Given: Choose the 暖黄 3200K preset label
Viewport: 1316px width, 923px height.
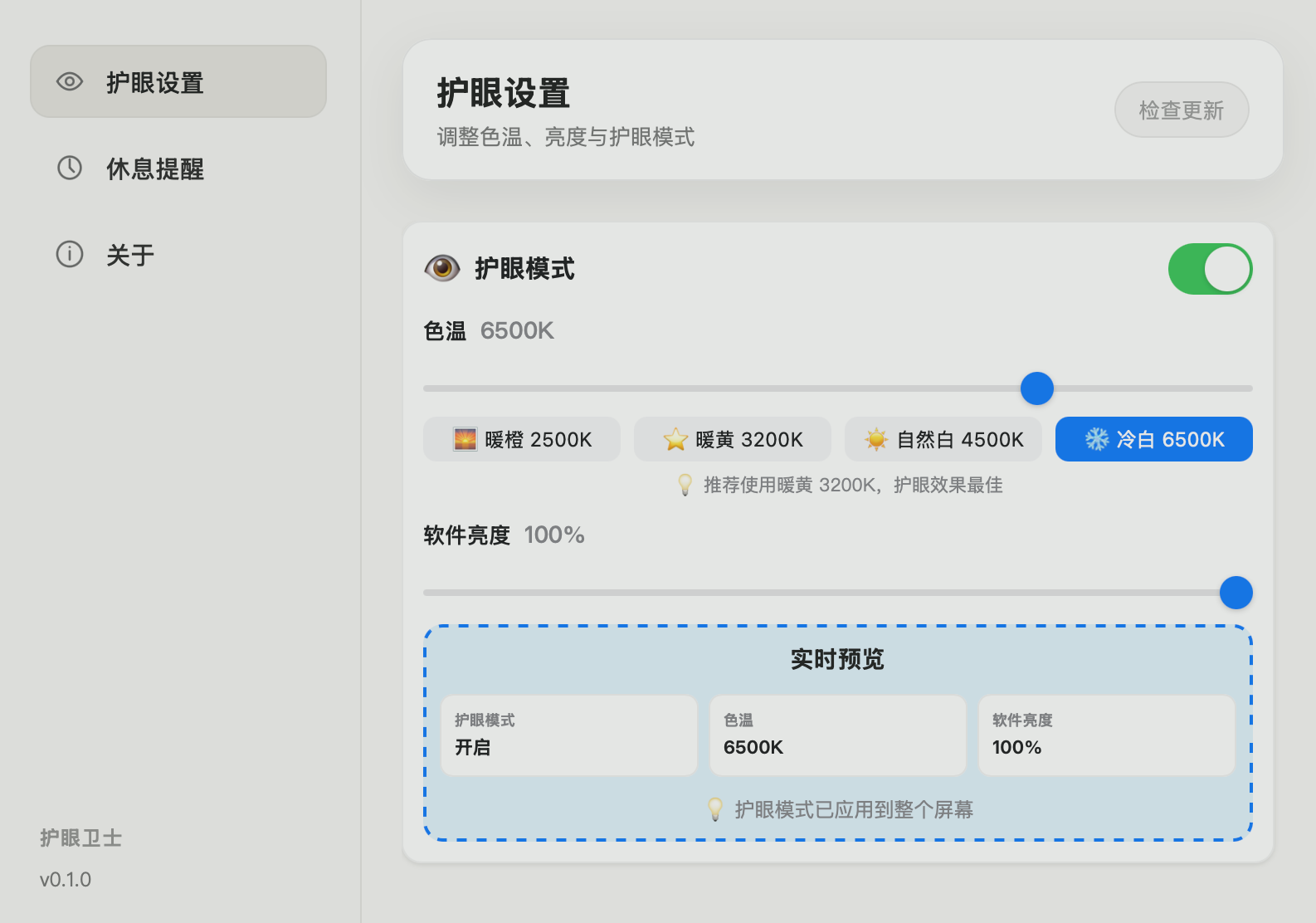Looking at the screenshot, I should click(748, 439).
